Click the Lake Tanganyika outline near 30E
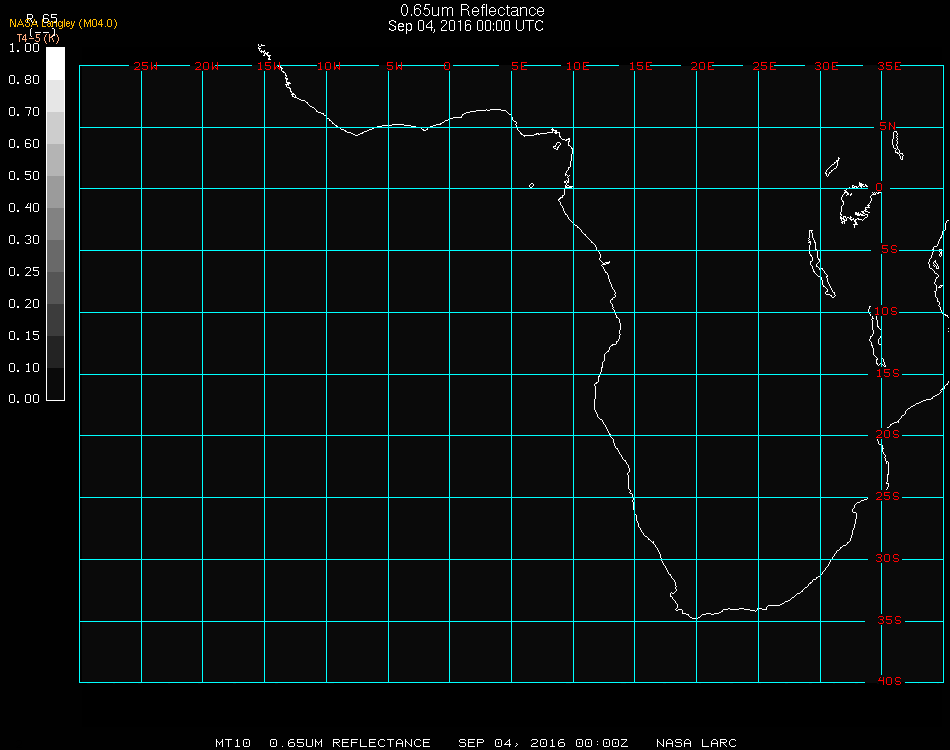Screen dimensions: 950x750 tap(822, 264)
